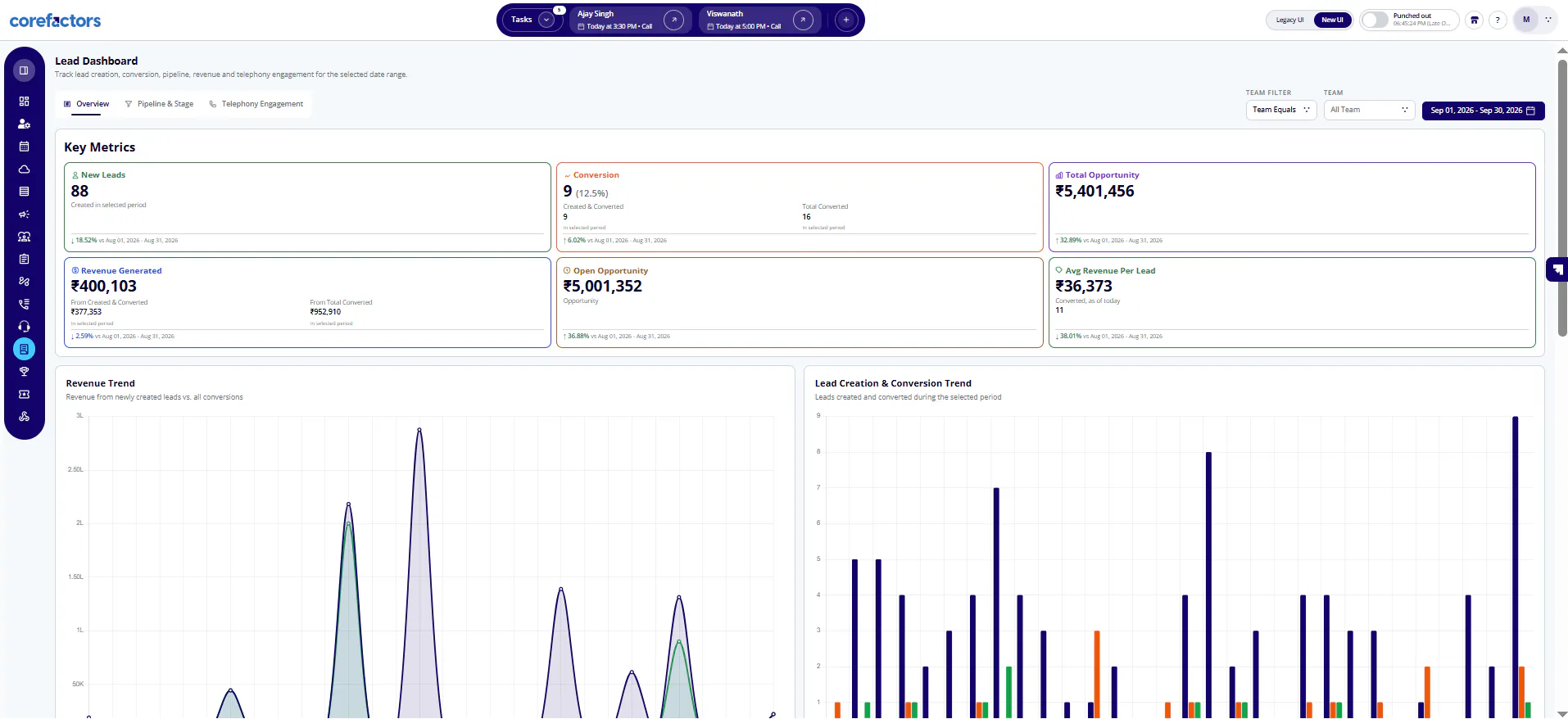
Task: Open the megaphone campaigns icon in sidebar
Action: [24, 214]
